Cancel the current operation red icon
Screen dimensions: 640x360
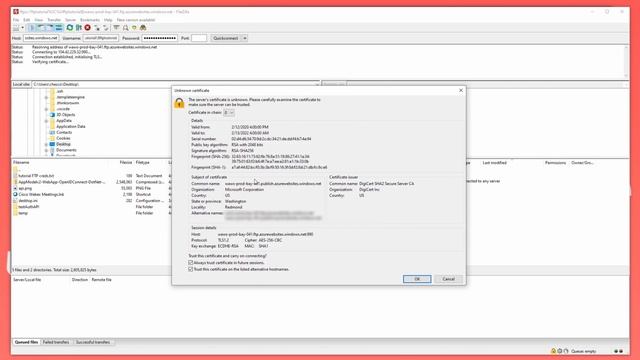[x=87, y=28]
